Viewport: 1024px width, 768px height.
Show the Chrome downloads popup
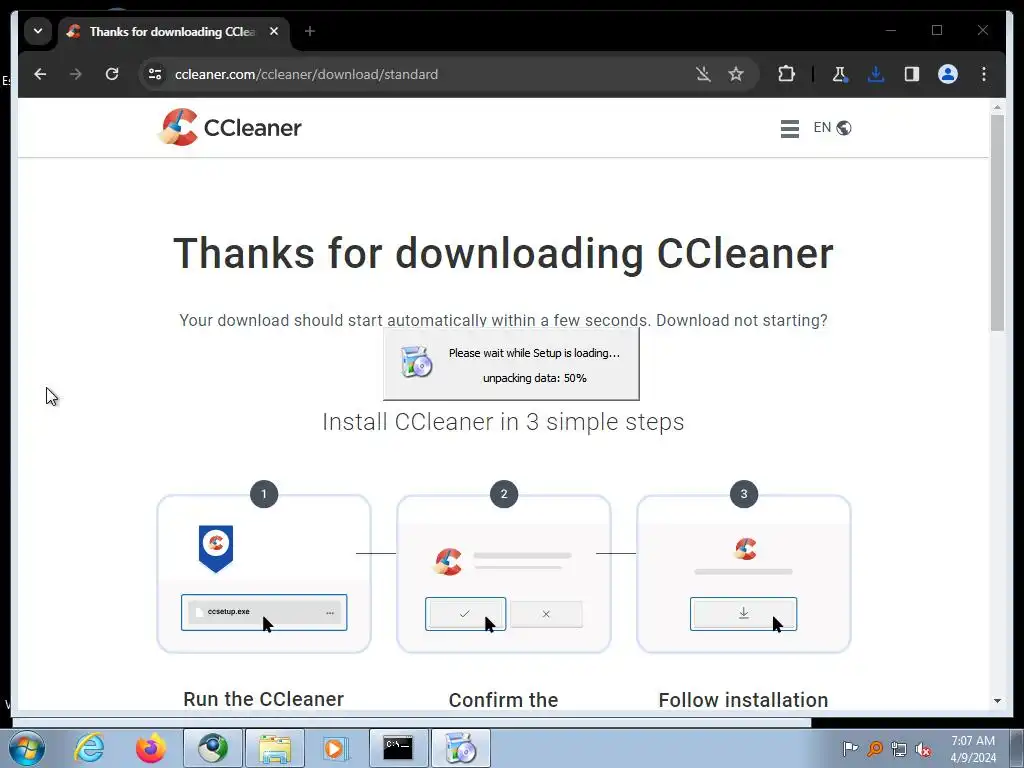(876, 74)
